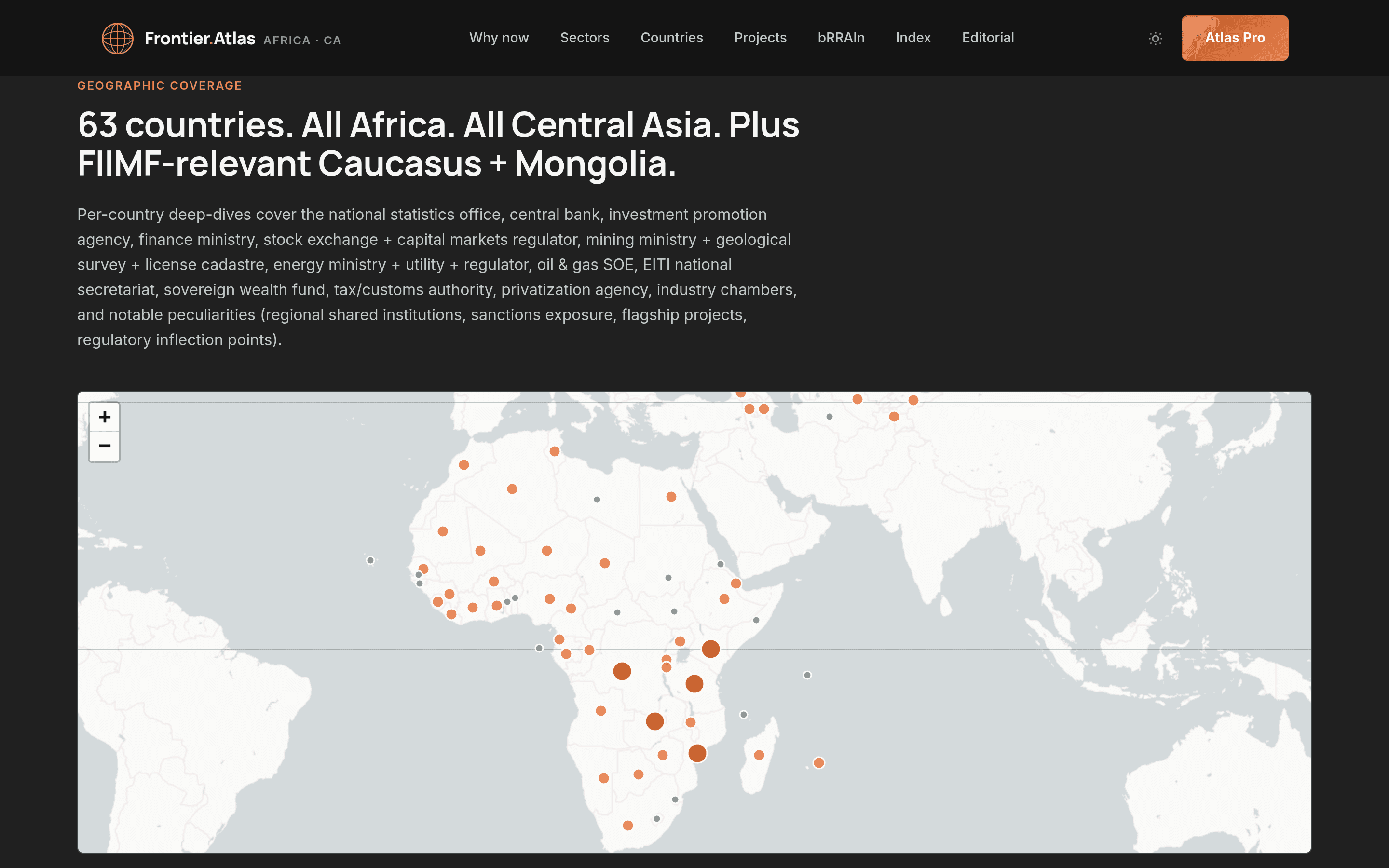Viewport: 1389px width, 868px height.
Task: Click the 63 countries headline text
Action: tap(438, 144)
